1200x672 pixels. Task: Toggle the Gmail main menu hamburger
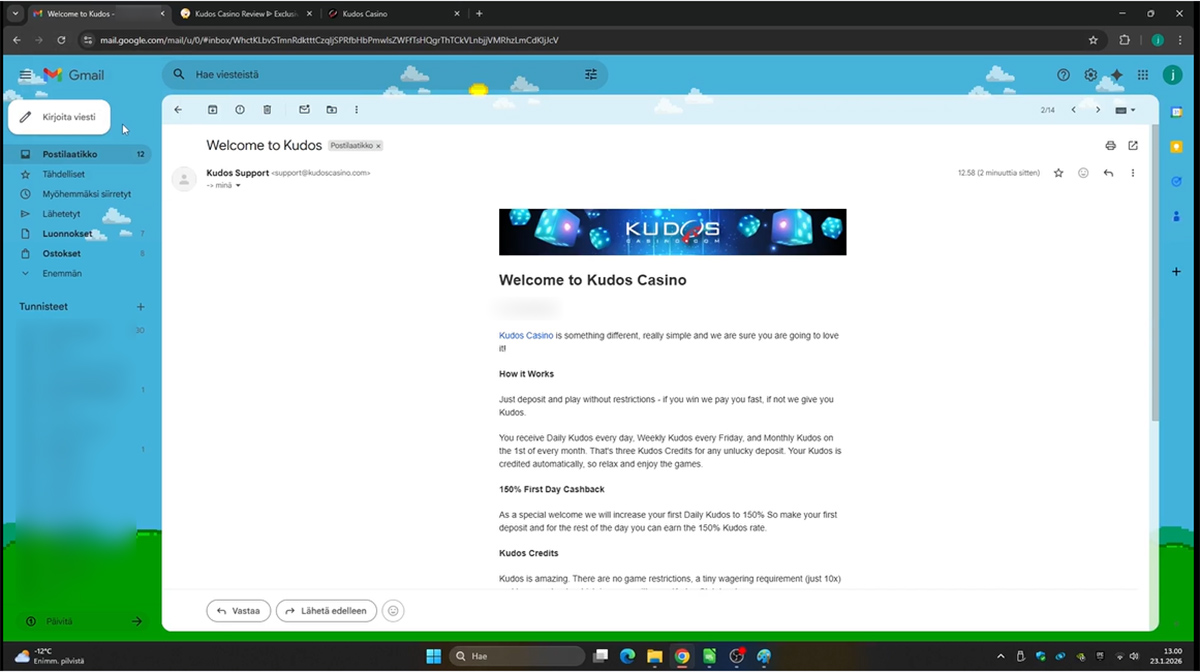pyautogui.click(x=25, y=75)
